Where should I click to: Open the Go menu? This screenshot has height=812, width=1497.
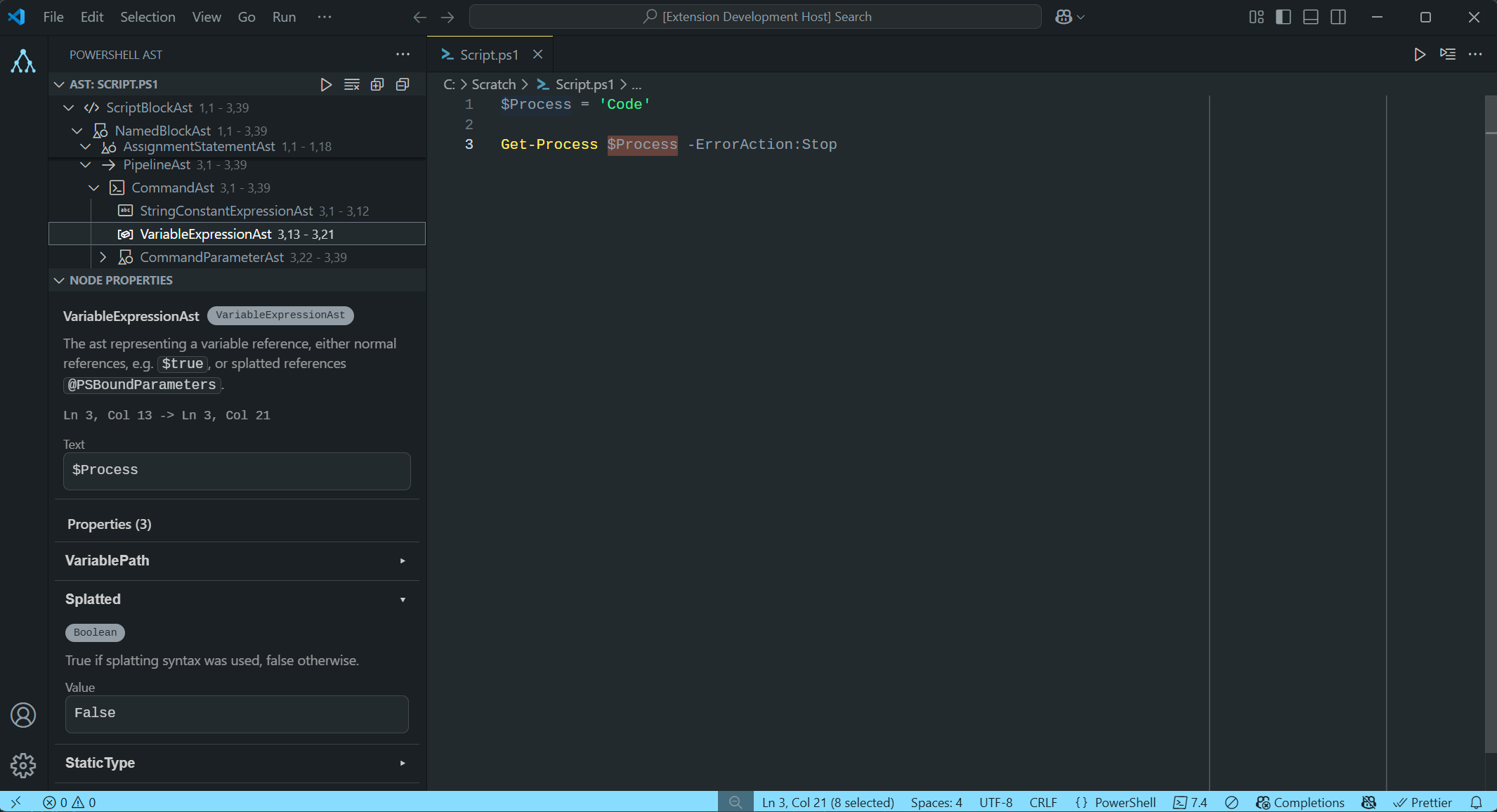[x=247, y=17]
